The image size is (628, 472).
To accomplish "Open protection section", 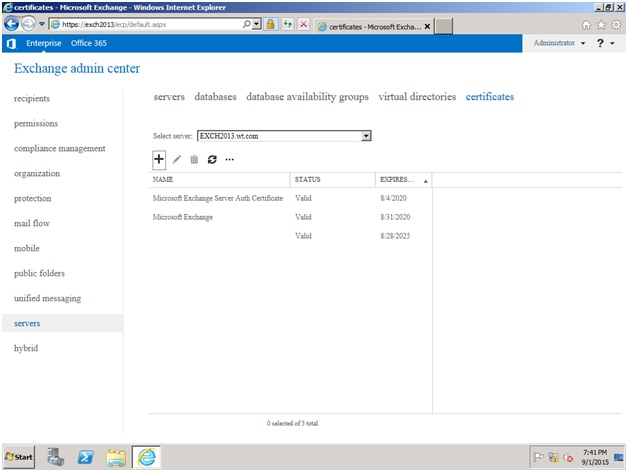I will (x=32, y=198).
